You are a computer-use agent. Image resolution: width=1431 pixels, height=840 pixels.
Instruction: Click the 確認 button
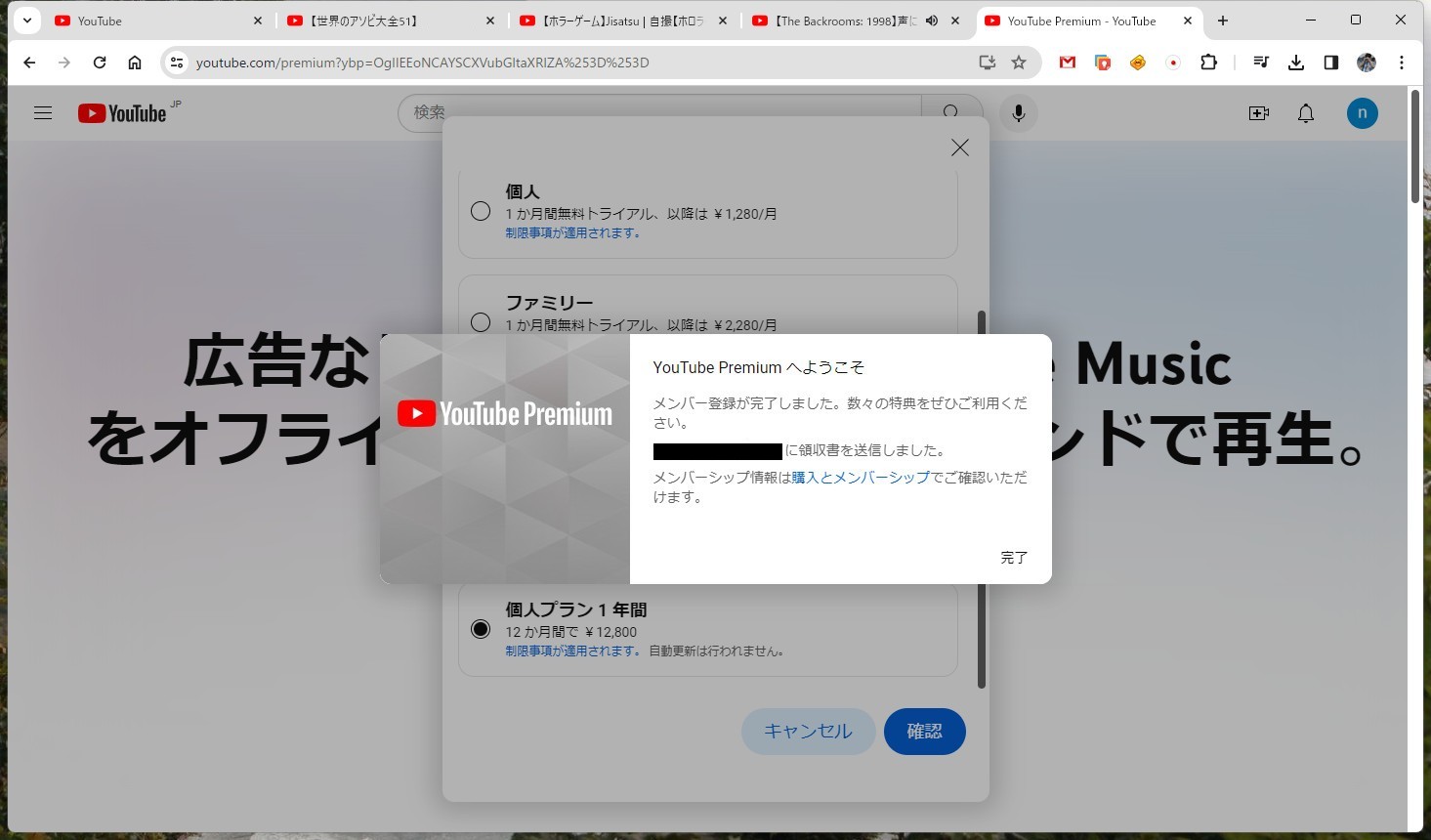coord(924,732)
